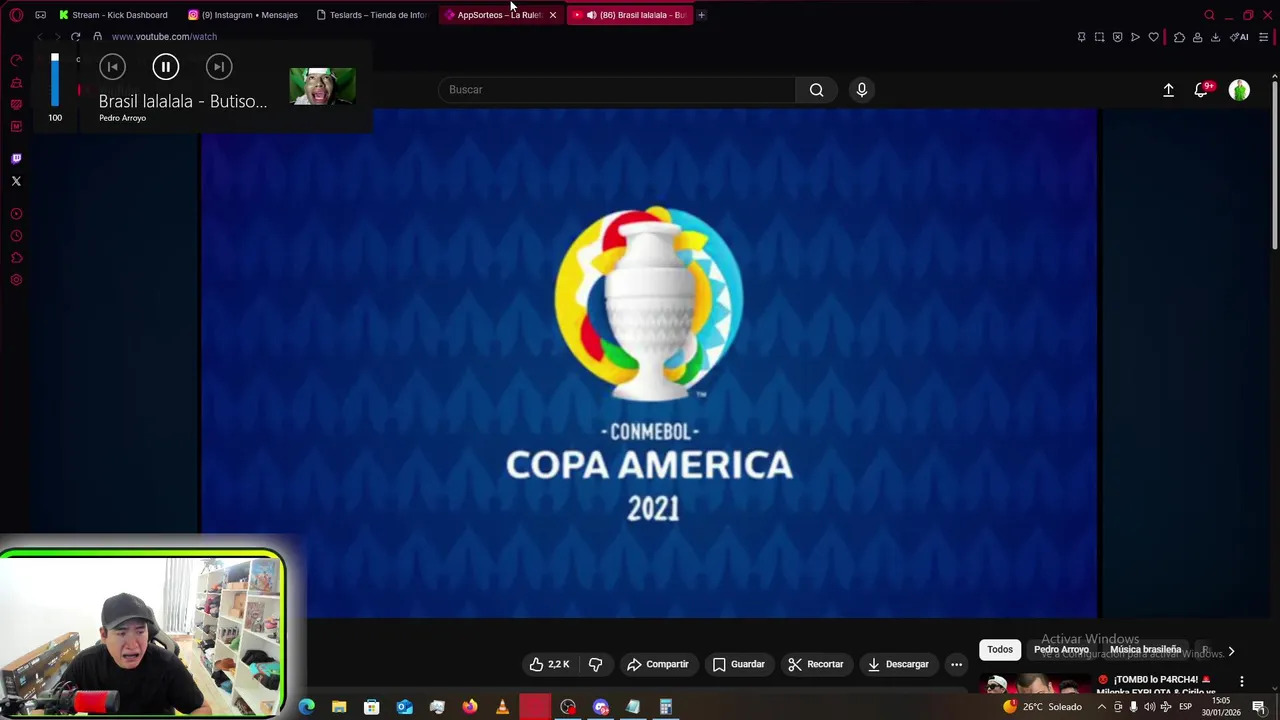Open Microsoft Edge from taskbar
This screenshot has width=1280, height=720.
(307, 707)
